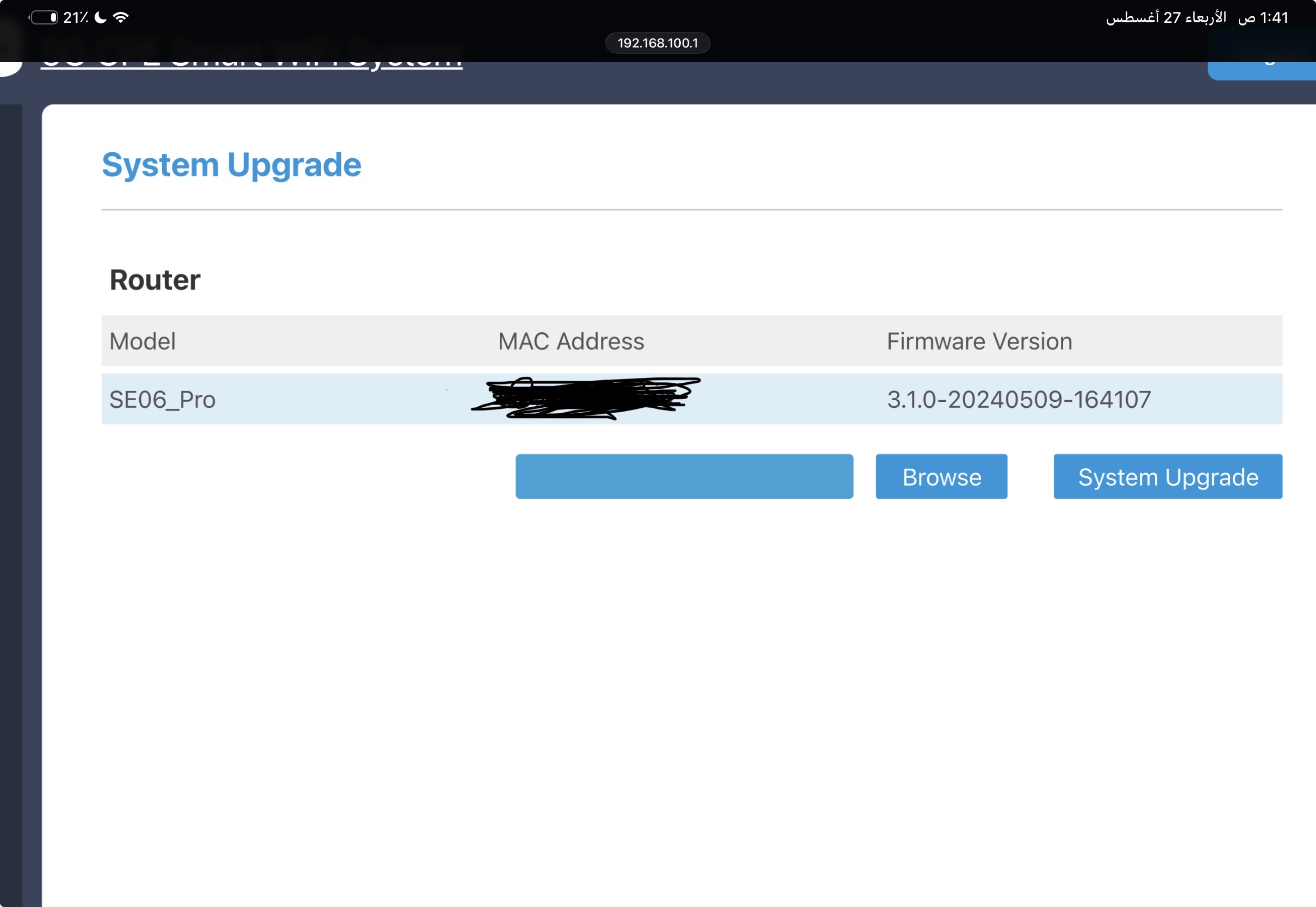
Task: Tap the 21% battery percentage
Action: point(76,17)
